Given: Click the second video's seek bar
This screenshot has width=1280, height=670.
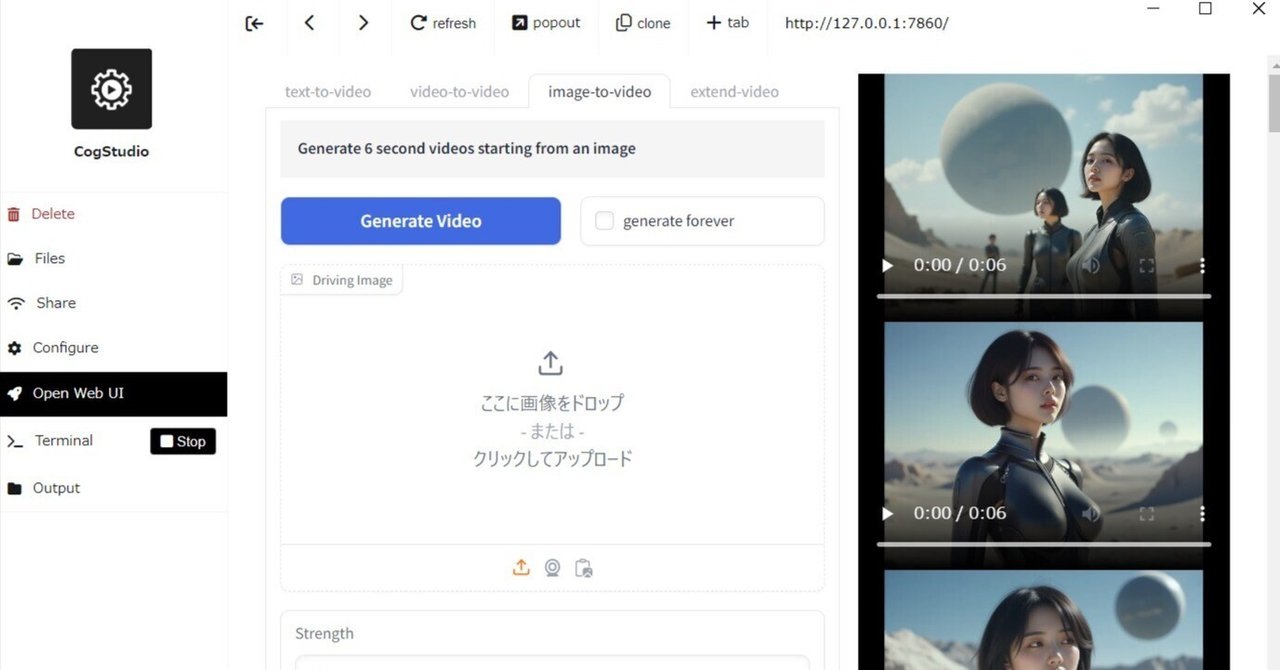Looking at the screenshot, I should point(1044,545).
